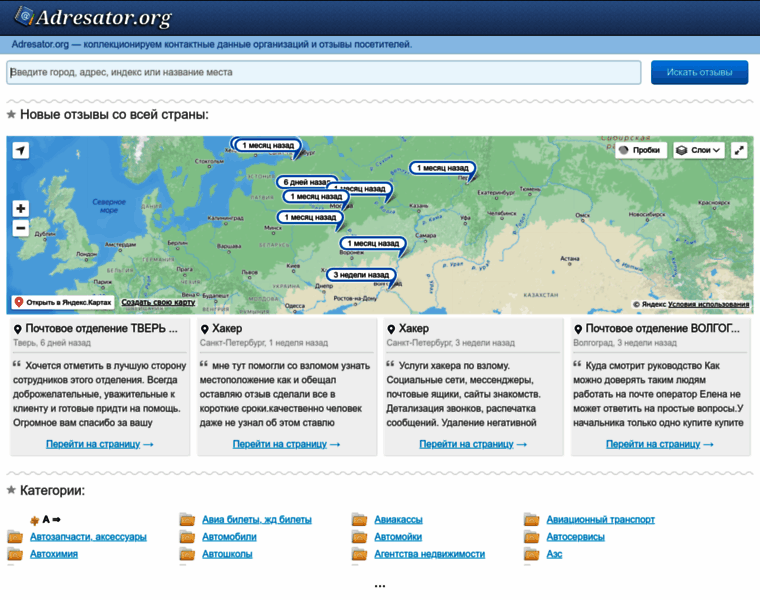Click the Тверь review text excerpt
The height and width of the screenshot is (600, 760).
tap(99, 394)
